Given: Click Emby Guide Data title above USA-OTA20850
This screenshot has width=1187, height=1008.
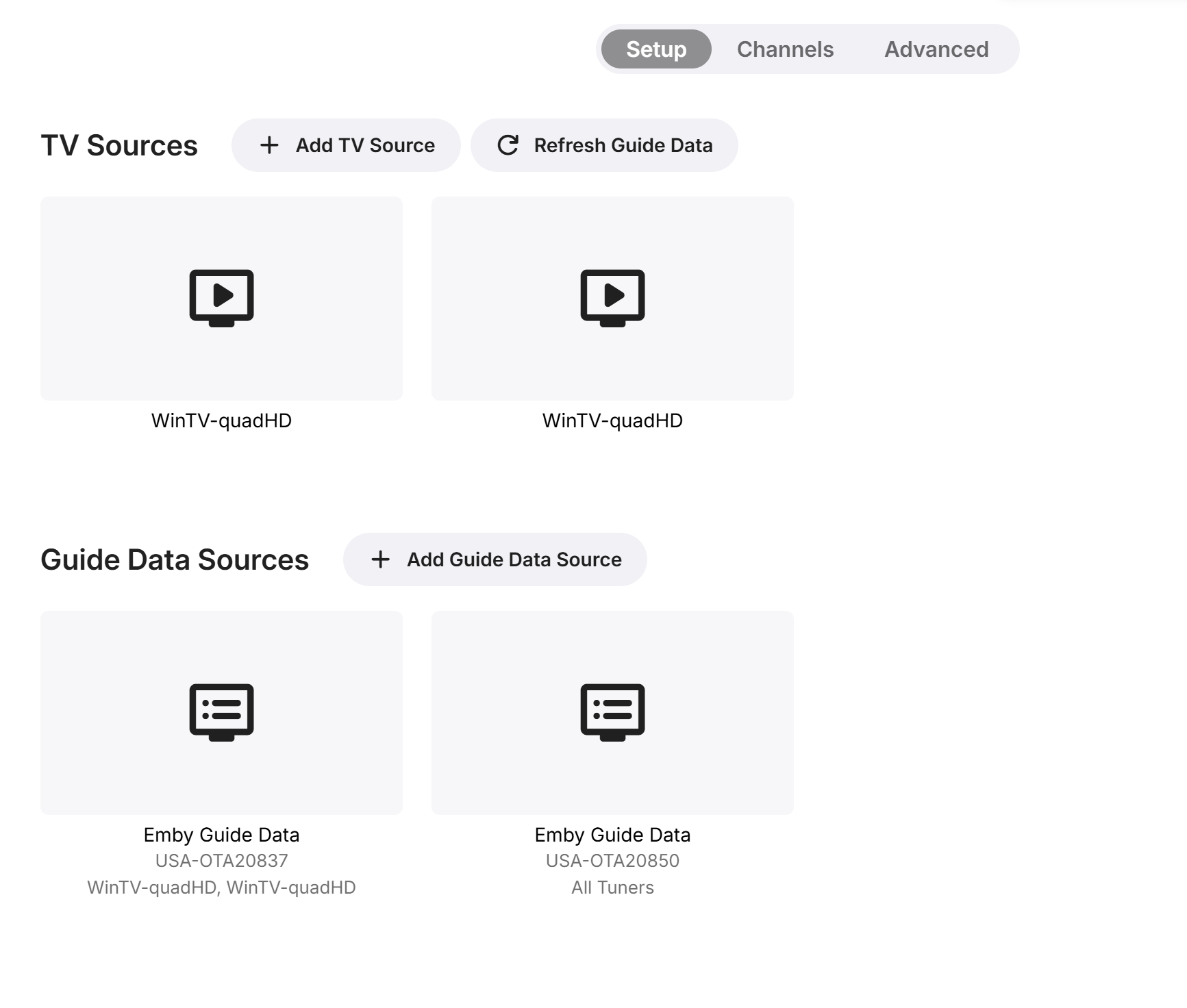Looking at the screenshot, I should click(x=612, y=835).
